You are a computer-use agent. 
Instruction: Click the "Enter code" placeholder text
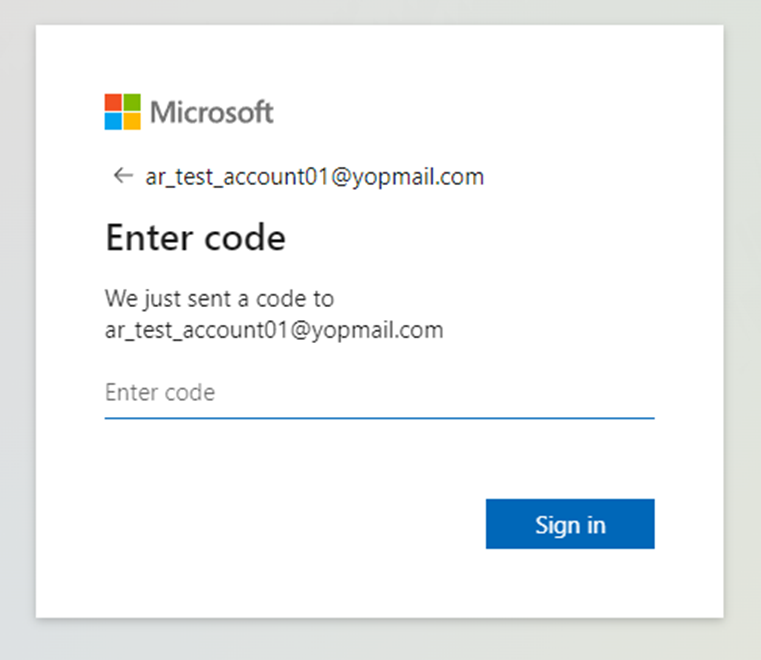(160, 392)
